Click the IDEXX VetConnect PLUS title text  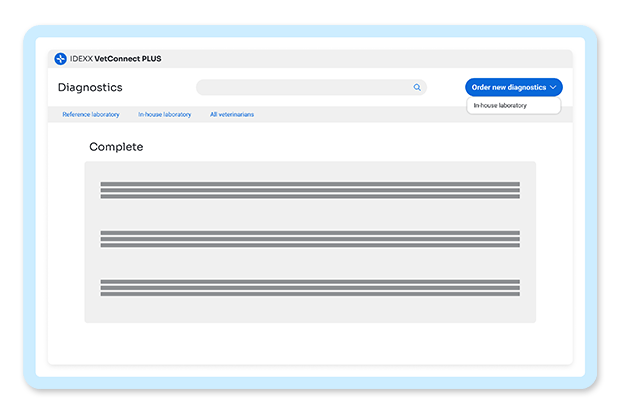[116, 59]
